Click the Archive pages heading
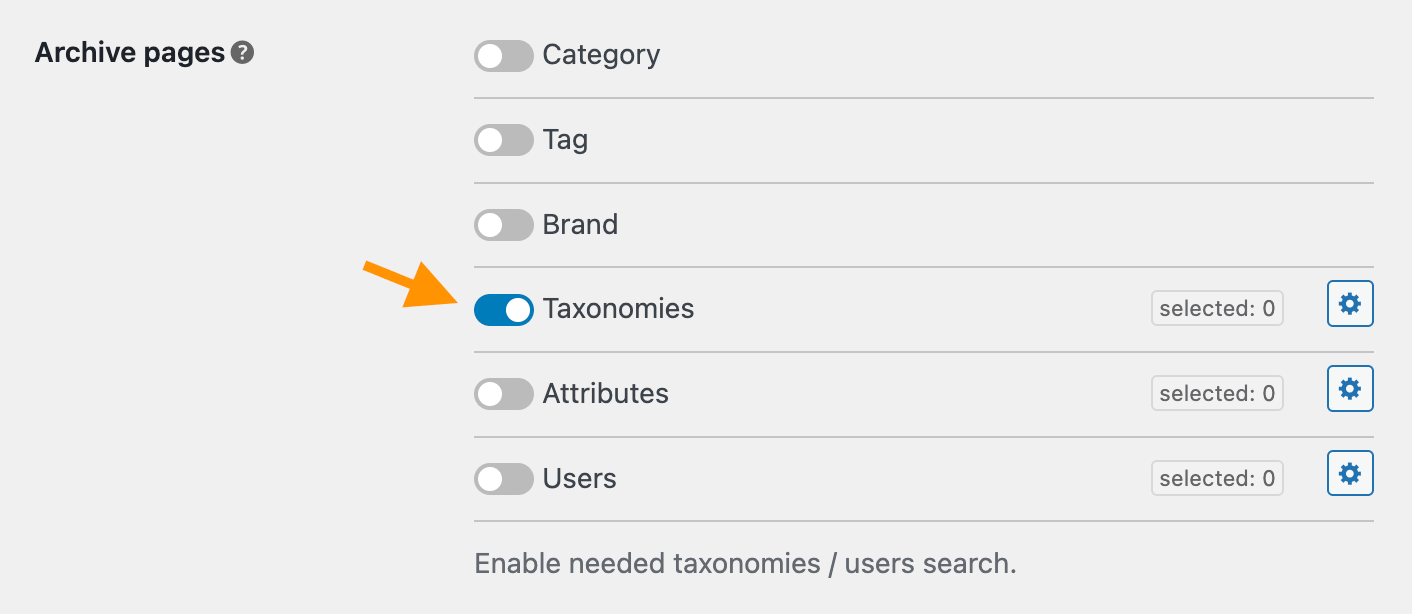Image resolution: width=1412 pixels, height=614 pixels. pos(130,53)
